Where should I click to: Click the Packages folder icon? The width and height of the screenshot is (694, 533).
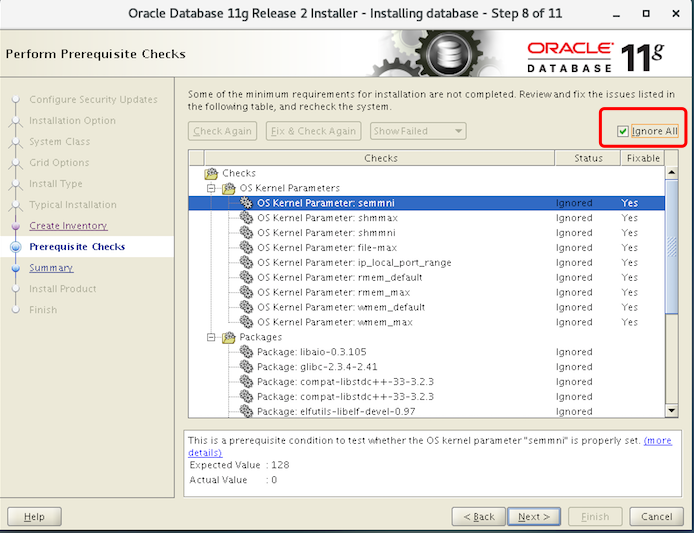[x=229, y=337]
